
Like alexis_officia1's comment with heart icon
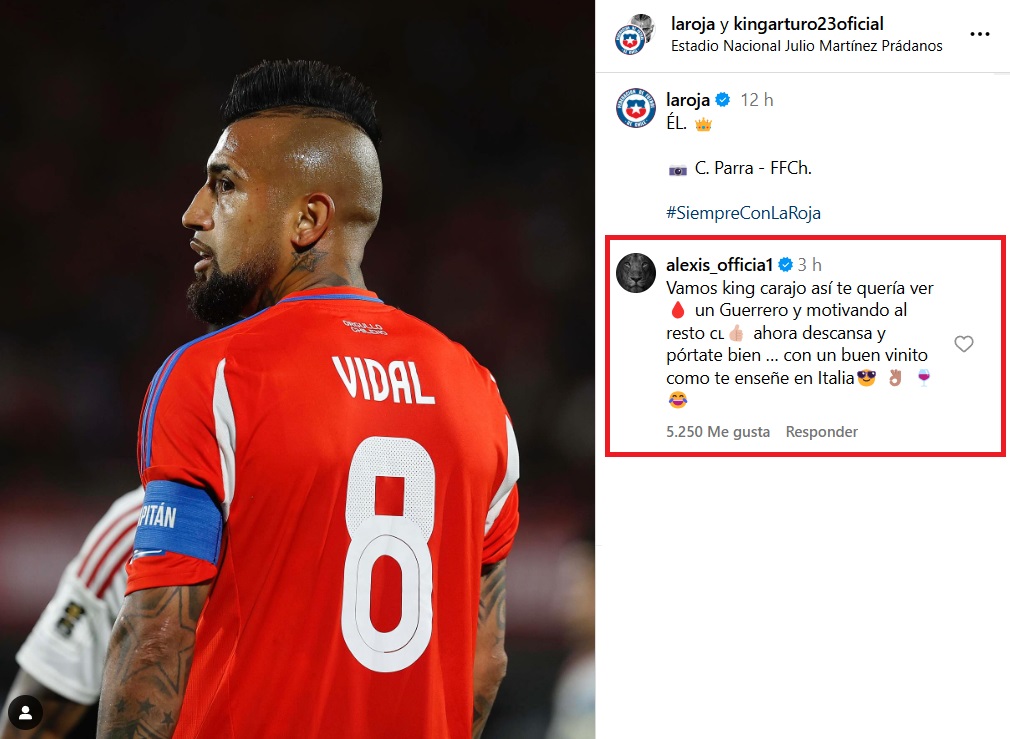coord(964,344)
